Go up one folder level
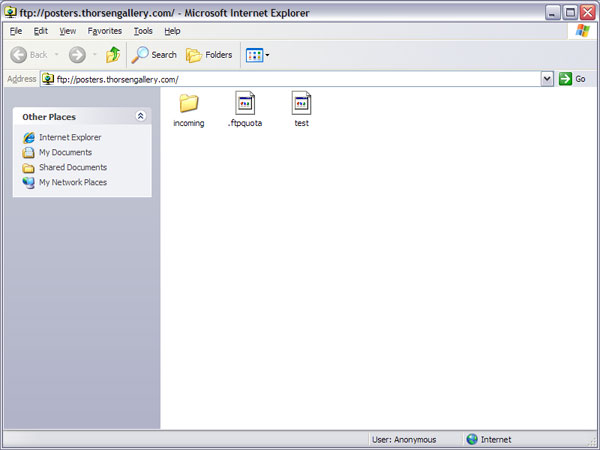This screenshot has width=600, height=450. pyautogui.click(x=113, y=55)
